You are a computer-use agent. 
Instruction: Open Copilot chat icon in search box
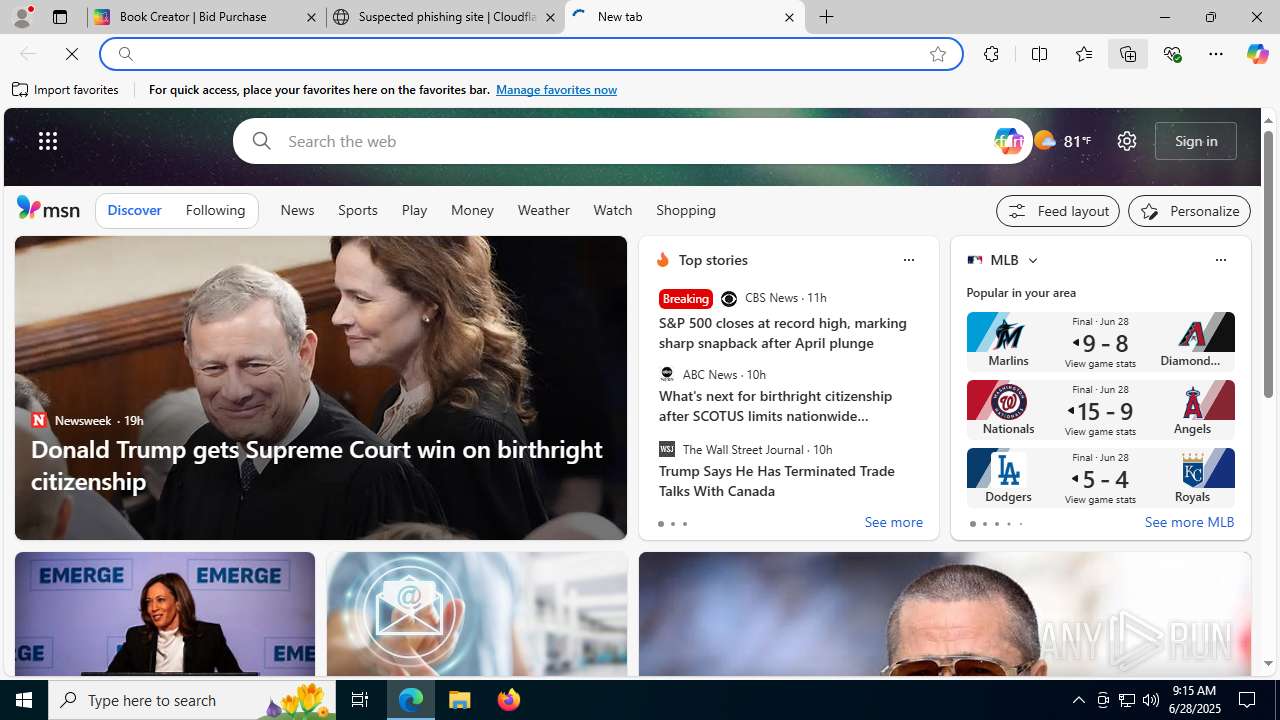(x=1009, y=141)
